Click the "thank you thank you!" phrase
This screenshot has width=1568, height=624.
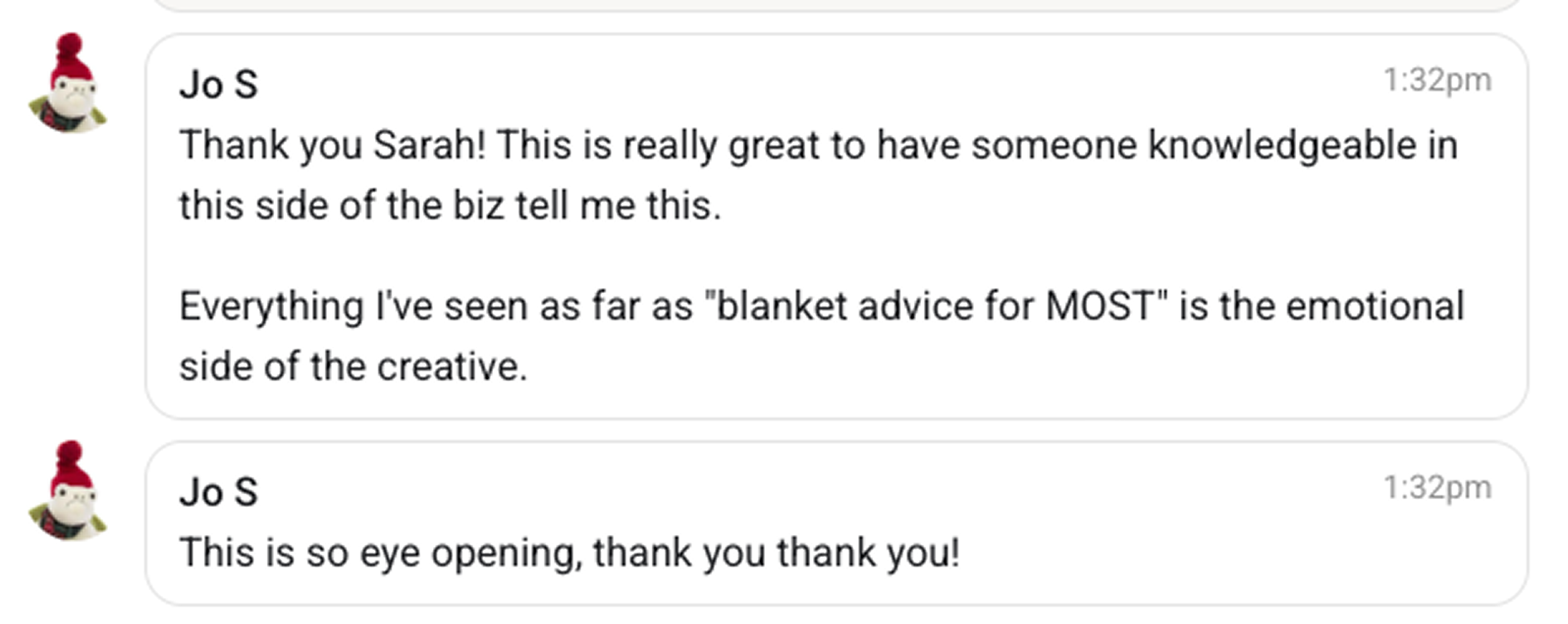(776, 553)
